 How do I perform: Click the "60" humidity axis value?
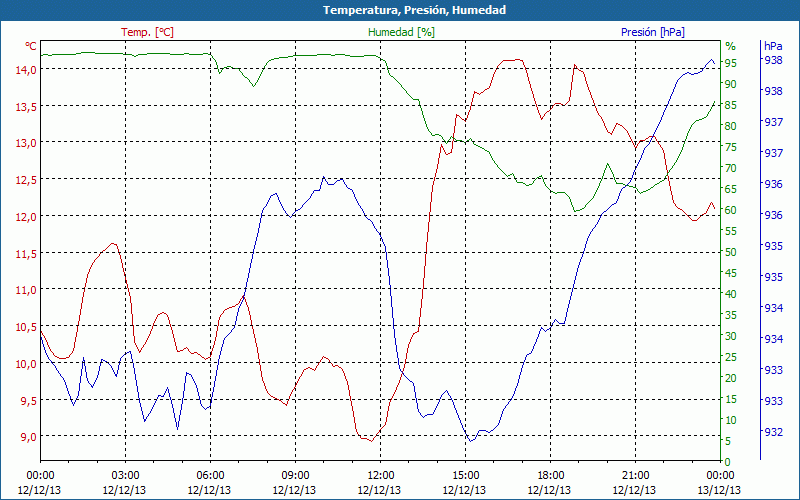pos(731,210)
